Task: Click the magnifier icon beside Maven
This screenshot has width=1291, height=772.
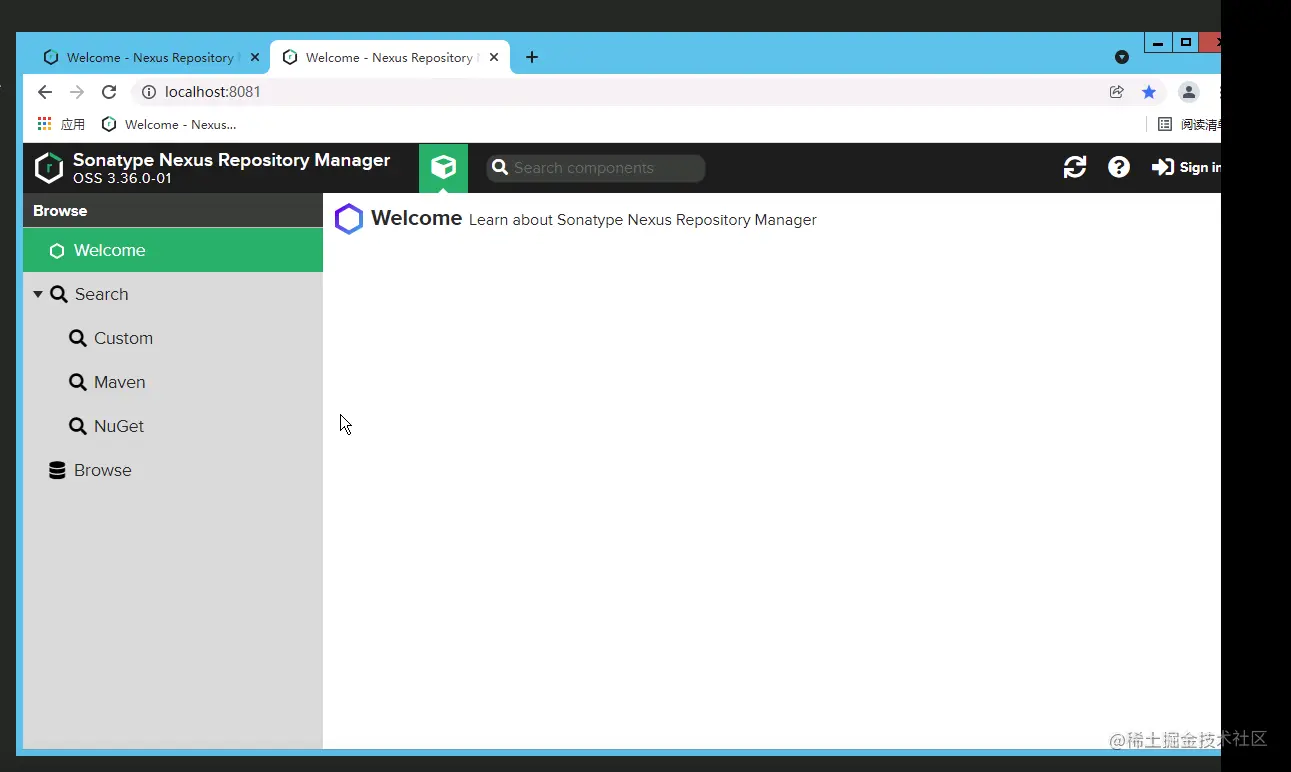Action: 77,382
